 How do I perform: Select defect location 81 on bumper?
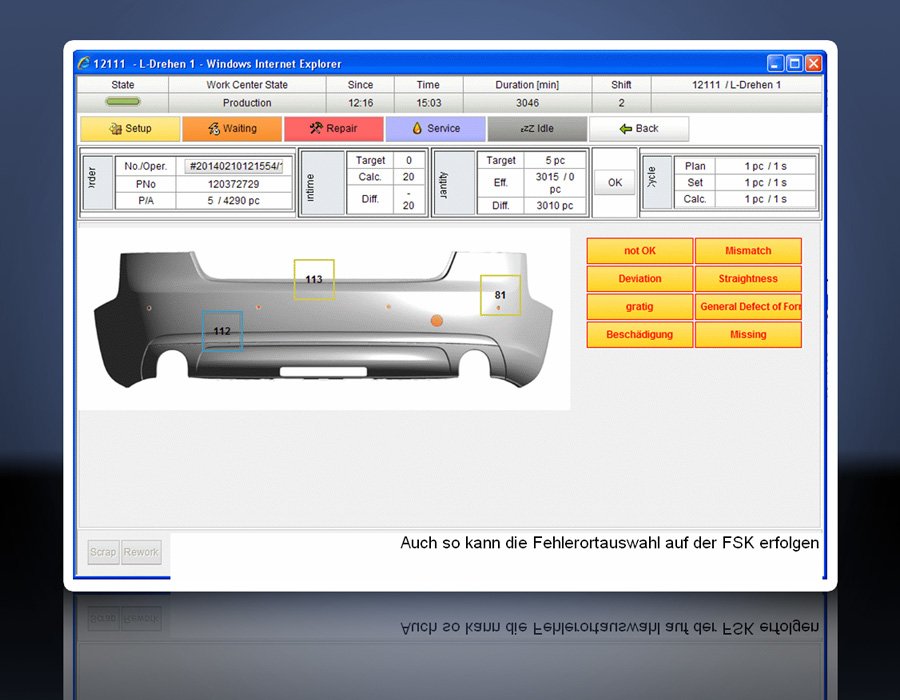click(501, 295)
